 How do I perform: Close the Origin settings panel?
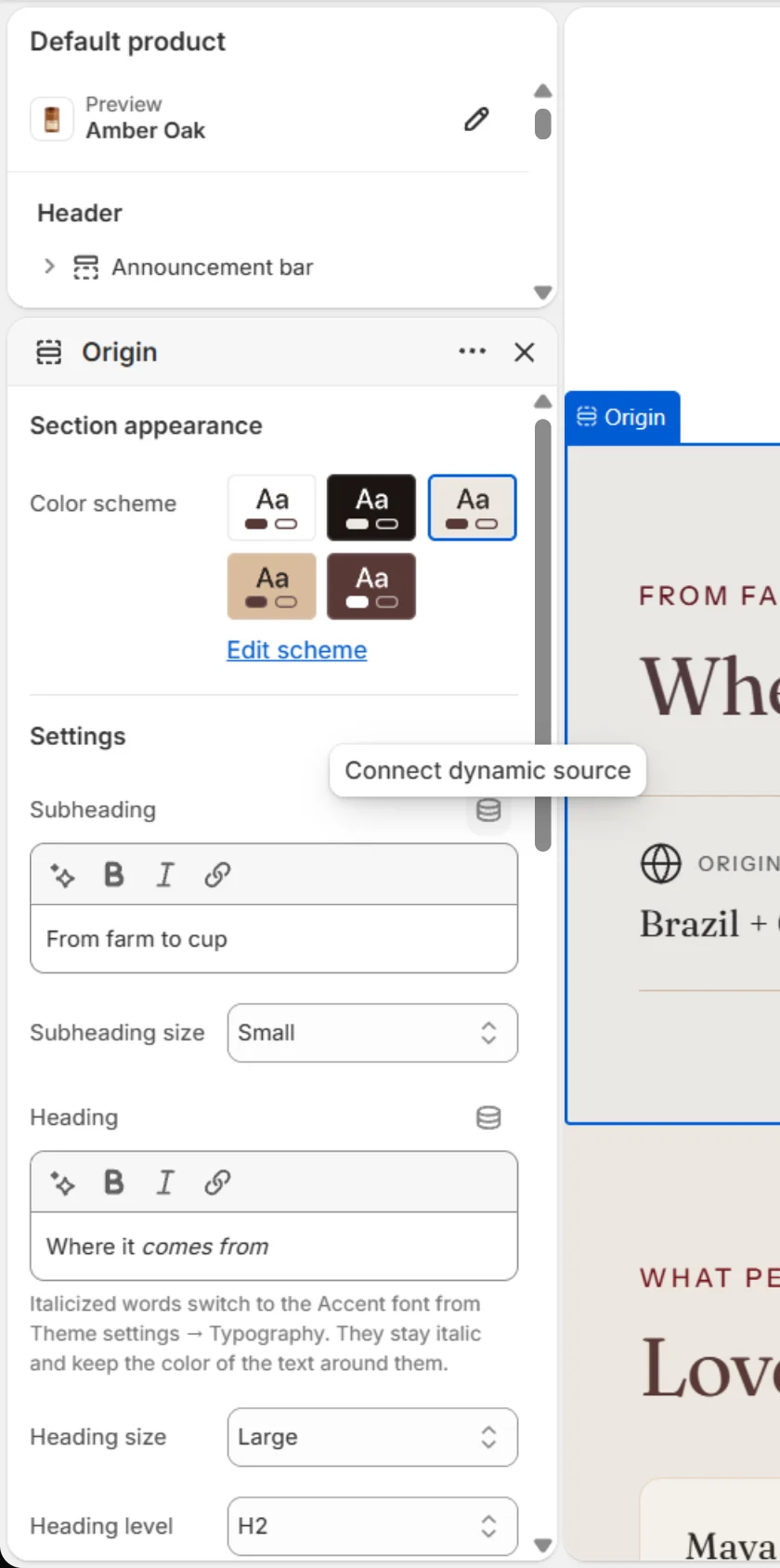pyautogui.click(x=525, y=352)
